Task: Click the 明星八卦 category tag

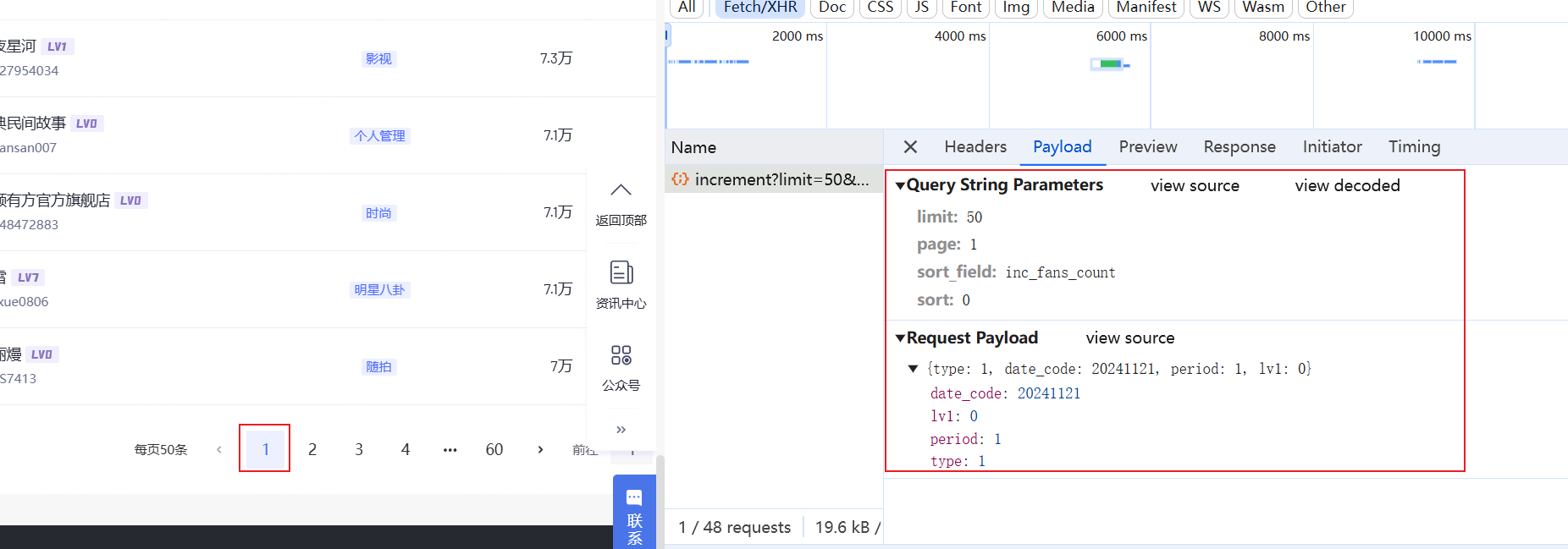Action: click(x=379, y=290)
